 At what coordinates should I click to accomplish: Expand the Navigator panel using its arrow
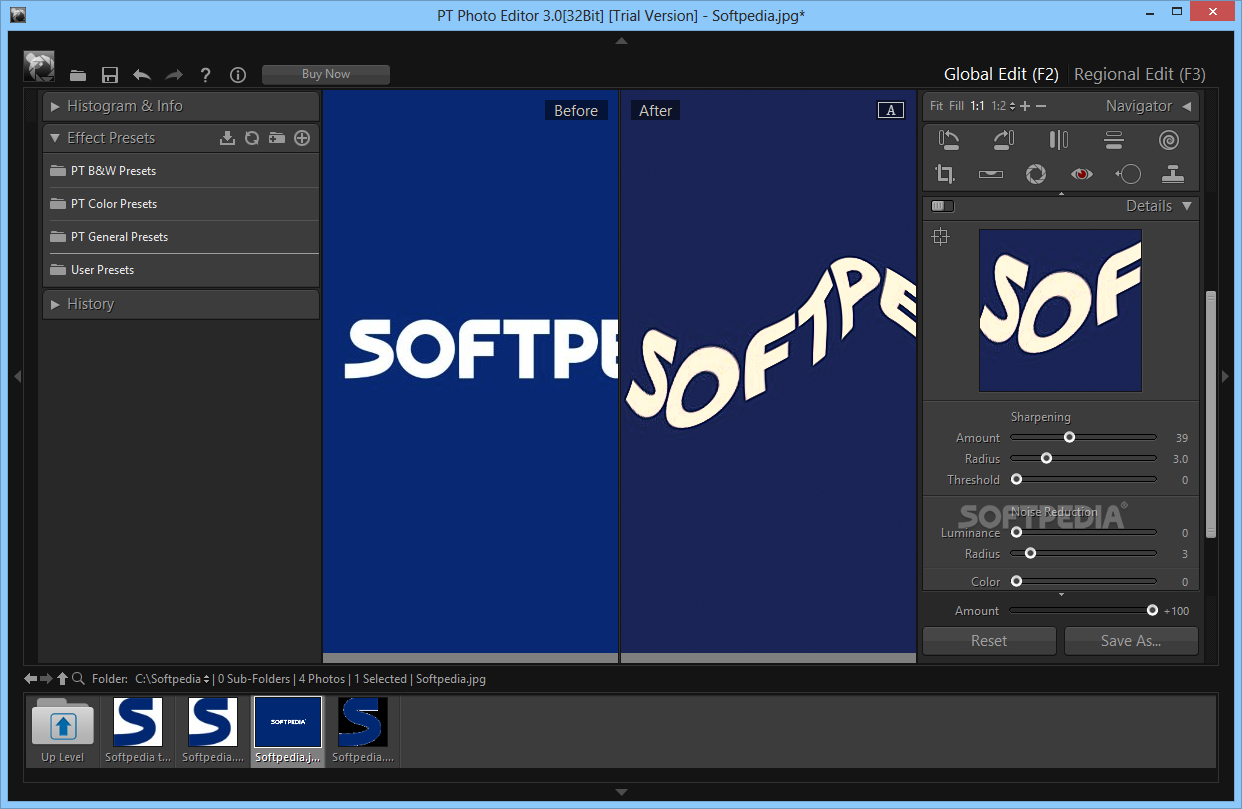(x=1187, y=106)
